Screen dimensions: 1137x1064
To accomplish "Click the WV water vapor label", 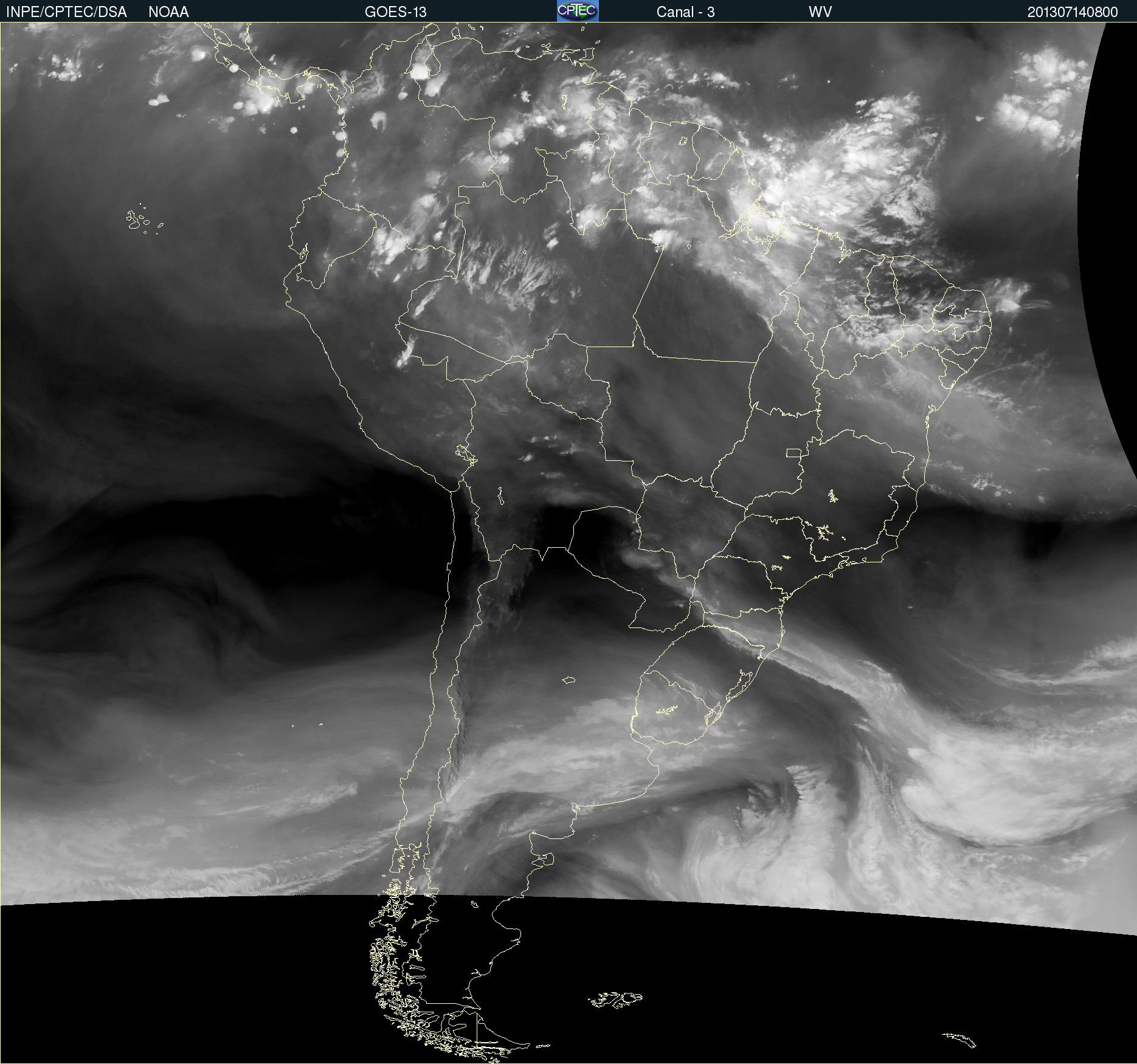I will click(x=820, y=12).
